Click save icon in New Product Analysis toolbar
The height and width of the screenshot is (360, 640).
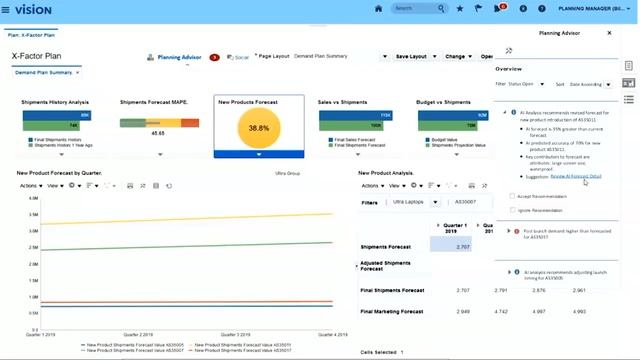tap(471, 186)
